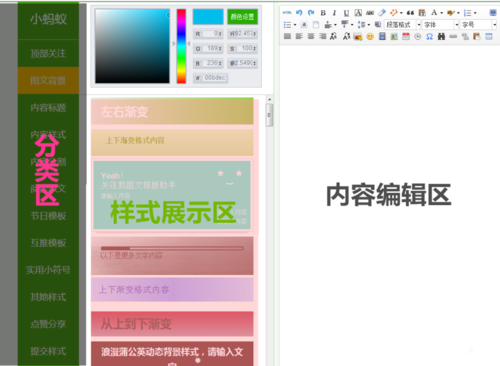This screenshot has width=500, height=366.
Task: Click the 00bdec hex color input field
Action: coord(211,78)
